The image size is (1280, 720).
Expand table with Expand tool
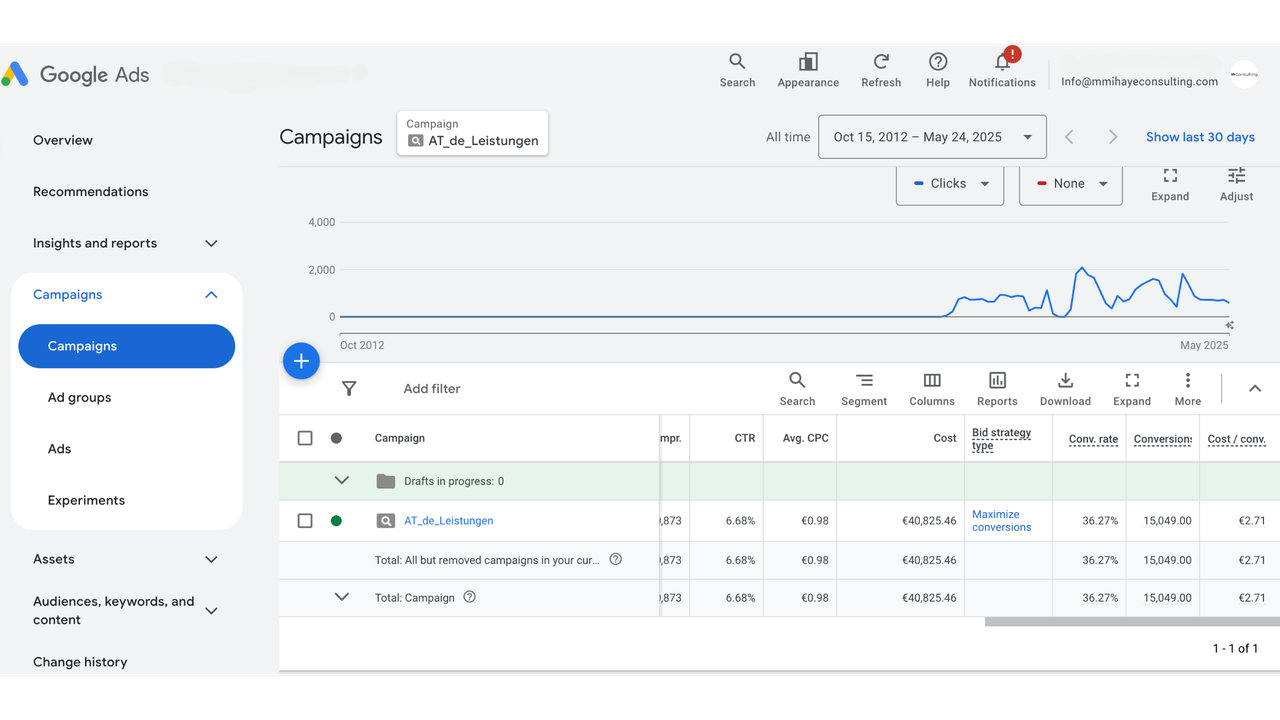point(1132,389)
